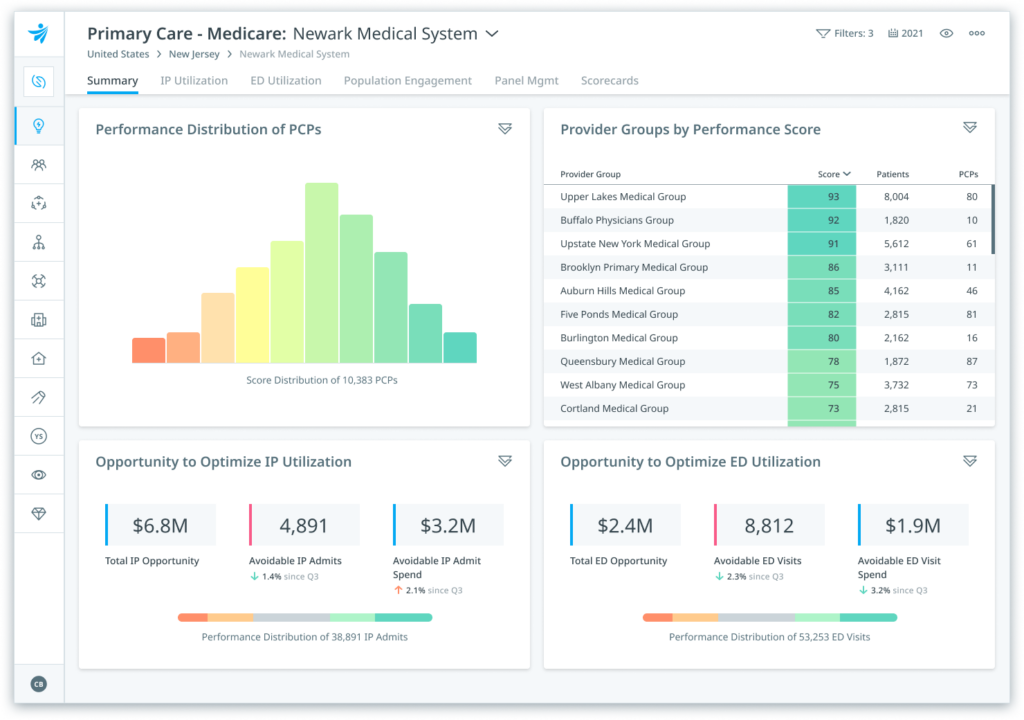
Task: Select Upper Lakes Medical Group in the table
Action: click(623, 196)
